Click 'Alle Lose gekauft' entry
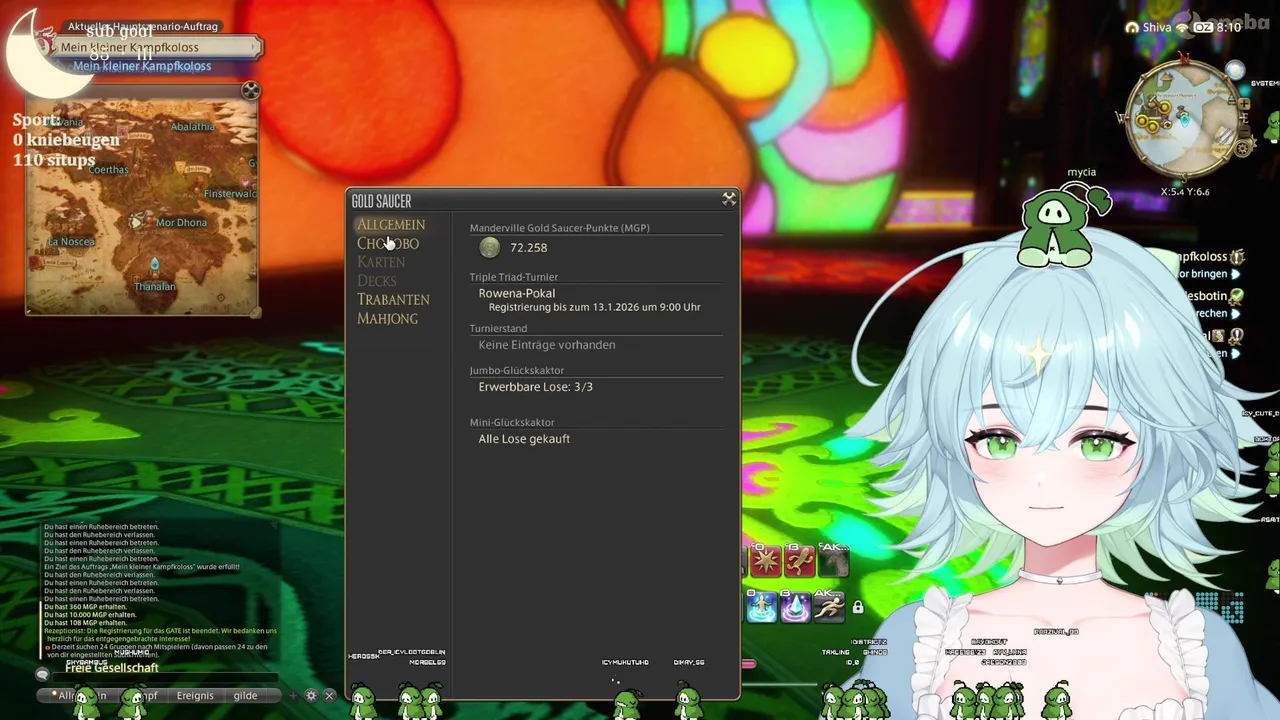This screenshot has width=1280, height=720. tap(524, 439)
